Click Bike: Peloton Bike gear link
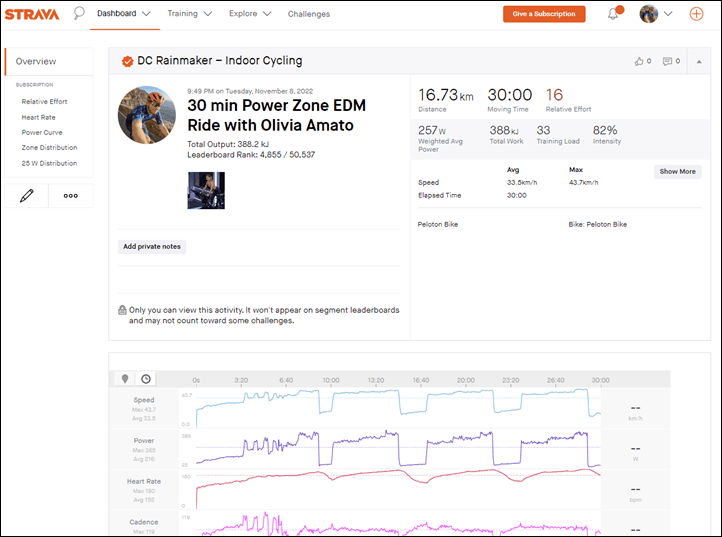The width and height of the screenshot is (722, 537). [597, 224]
